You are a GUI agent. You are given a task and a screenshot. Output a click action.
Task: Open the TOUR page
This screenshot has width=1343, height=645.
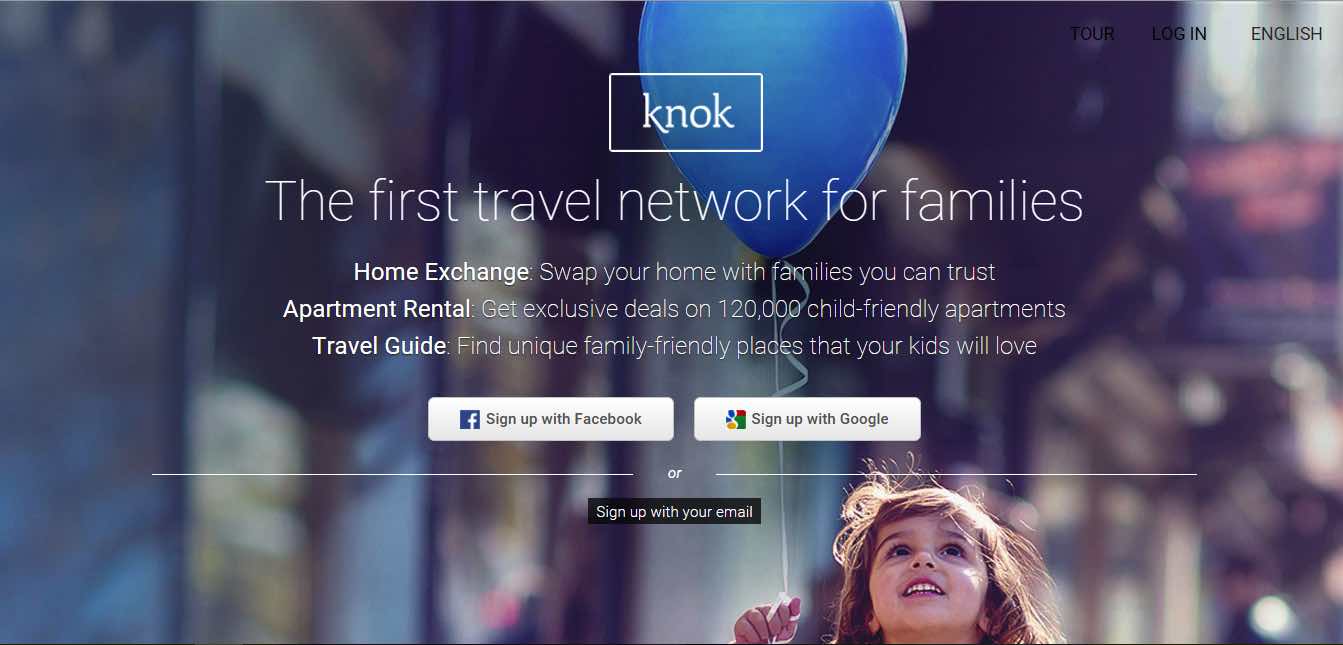[1092, 34]
